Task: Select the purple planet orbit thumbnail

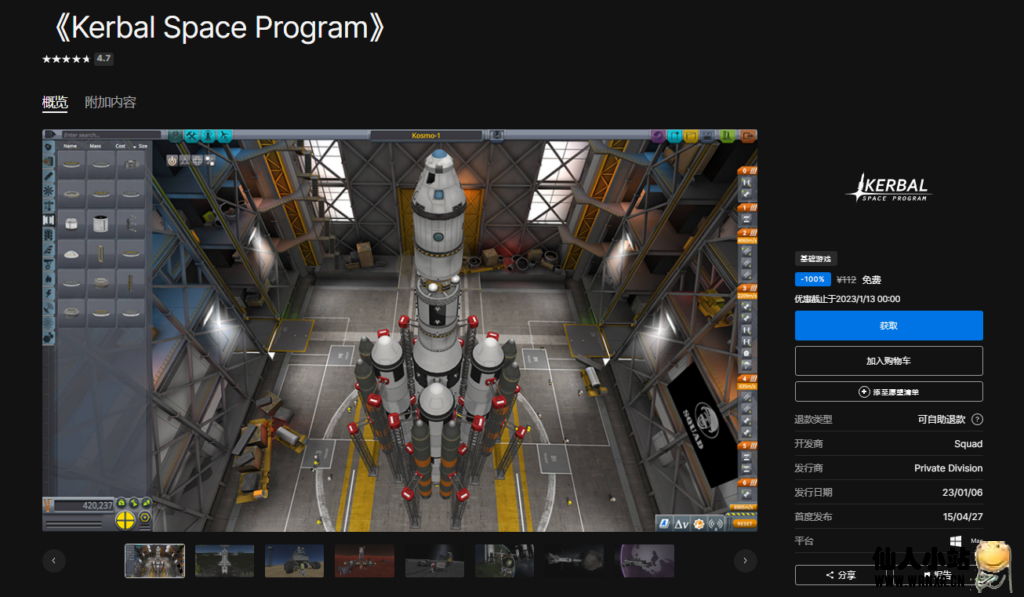Action: (644, 560)
